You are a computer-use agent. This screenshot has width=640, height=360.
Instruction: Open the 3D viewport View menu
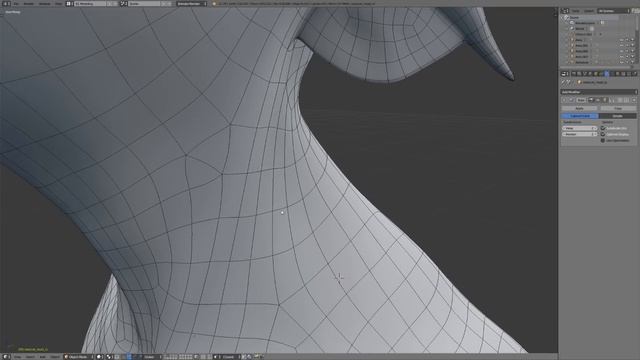point(18,357)
